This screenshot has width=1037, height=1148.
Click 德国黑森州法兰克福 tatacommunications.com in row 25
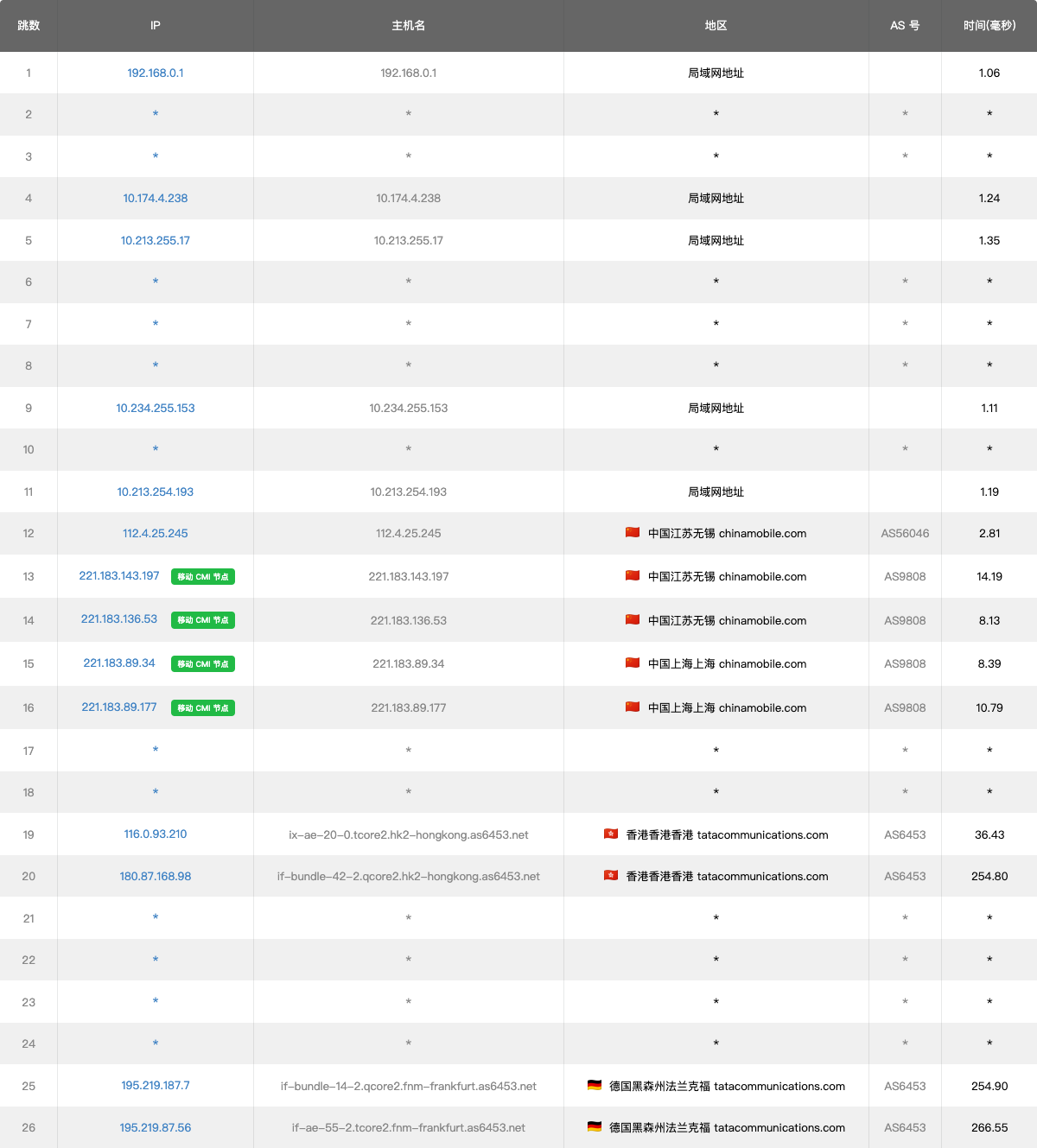(727, 1086)
